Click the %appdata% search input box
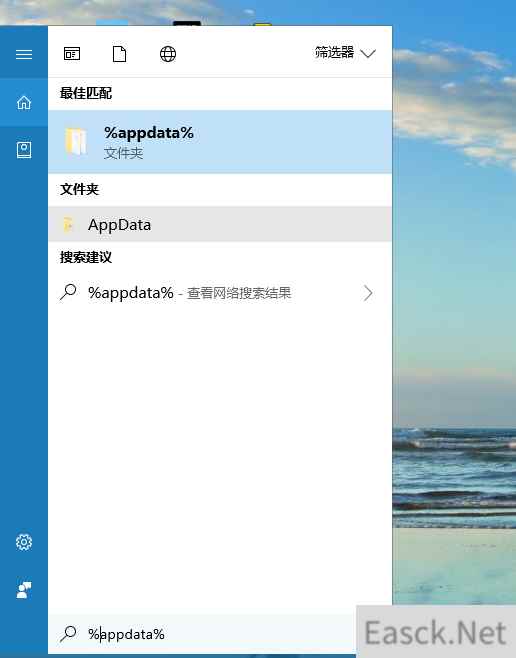 coord(202,634)
